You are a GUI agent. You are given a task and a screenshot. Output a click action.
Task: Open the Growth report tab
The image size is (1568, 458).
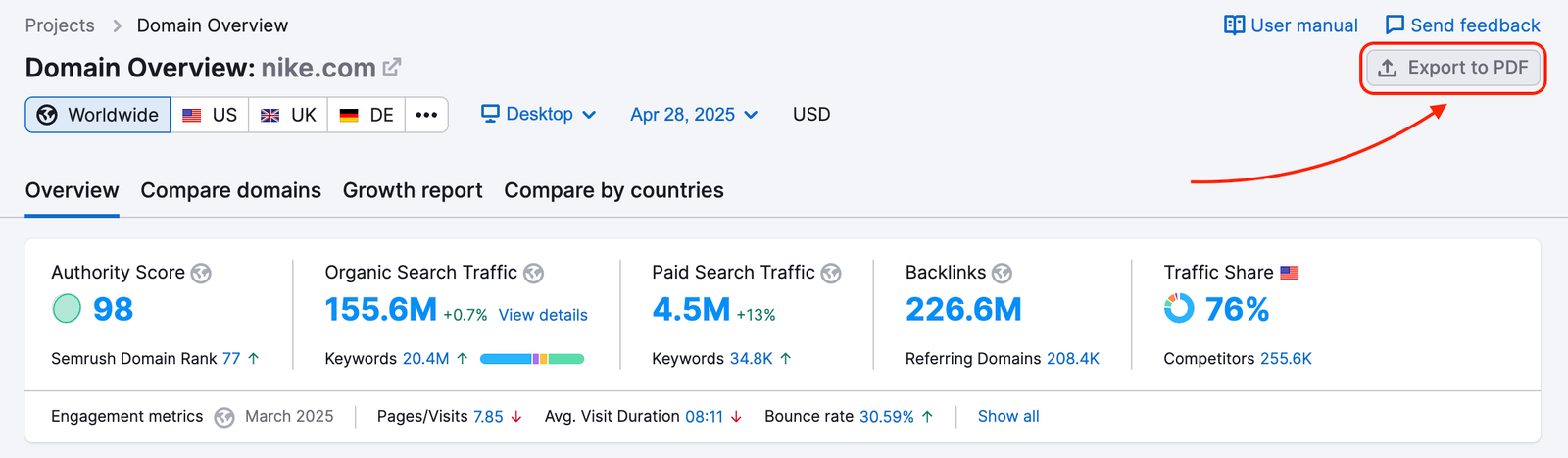coord(413,190)
